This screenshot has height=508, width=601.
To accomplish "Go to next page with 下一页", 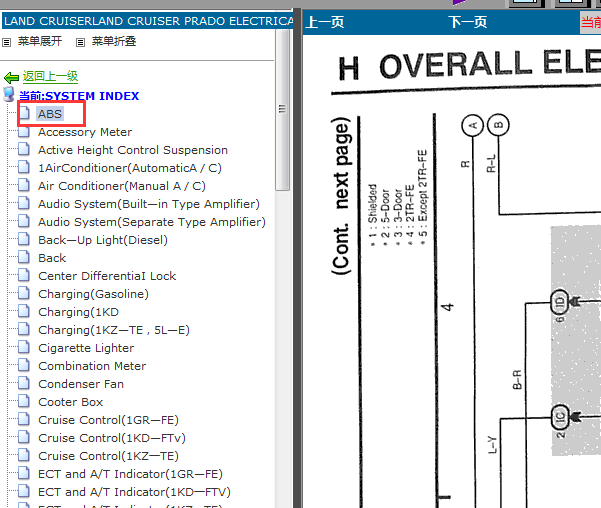I will tap(468, 22).
